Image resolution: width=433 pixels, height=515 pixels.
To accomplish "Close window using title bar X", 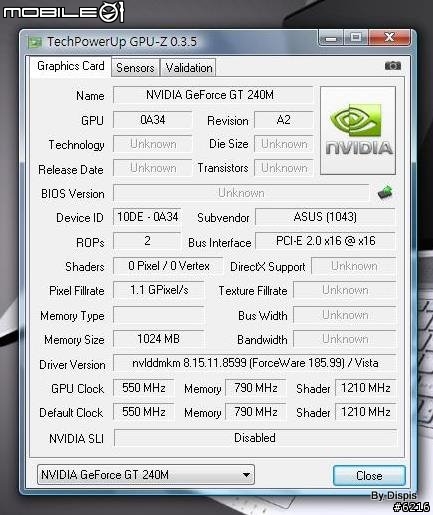I will tap(389, 37).
